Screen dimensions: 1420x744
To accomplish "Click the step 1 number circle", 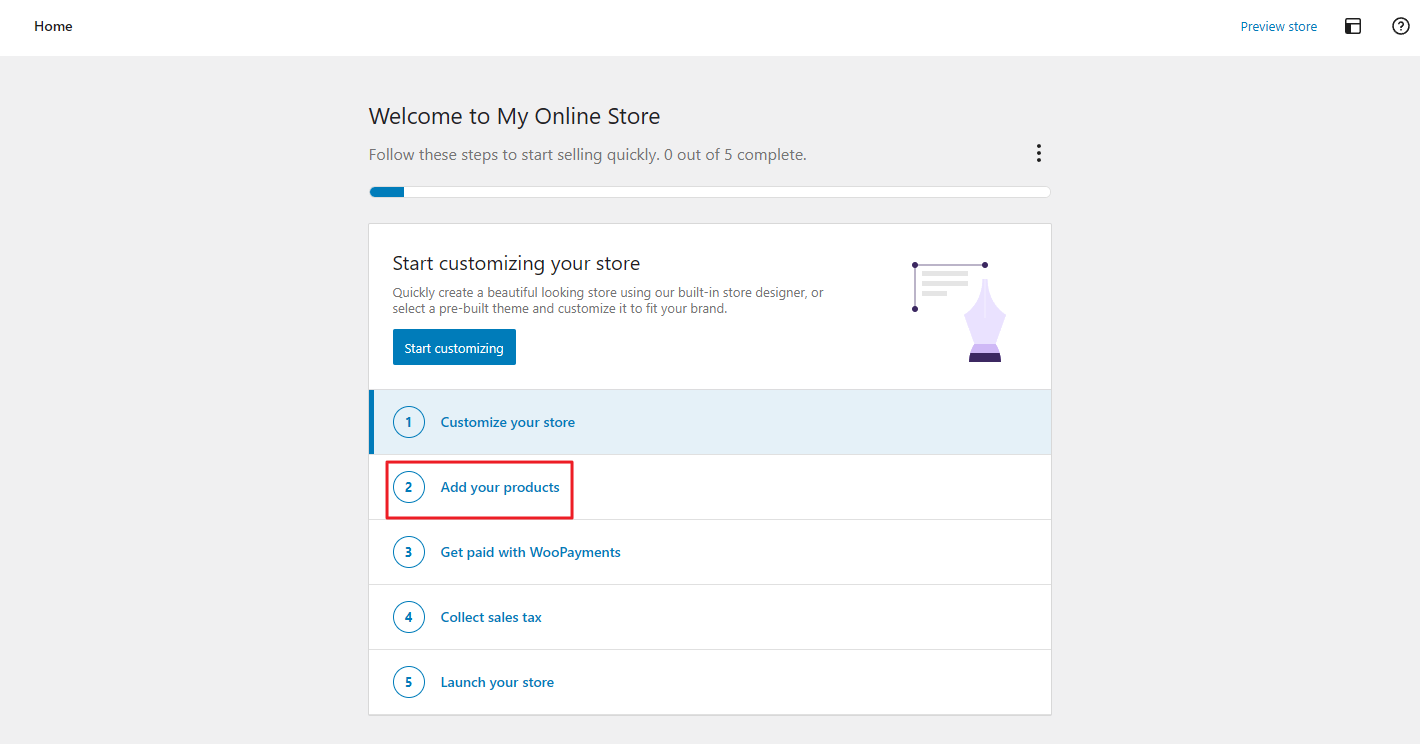I will pyautogui.click(x=409, y=422).
